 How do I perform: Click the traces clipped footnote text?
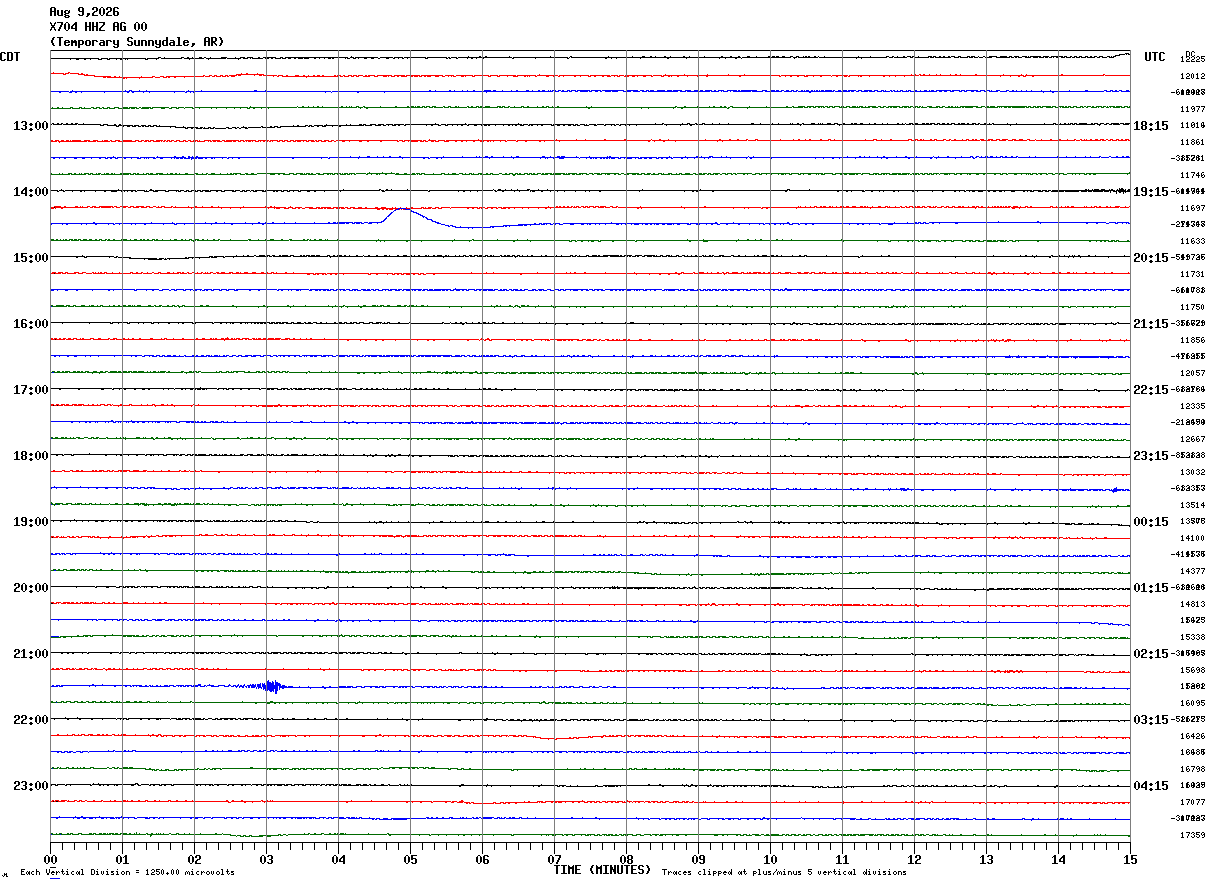click(784, 872)
